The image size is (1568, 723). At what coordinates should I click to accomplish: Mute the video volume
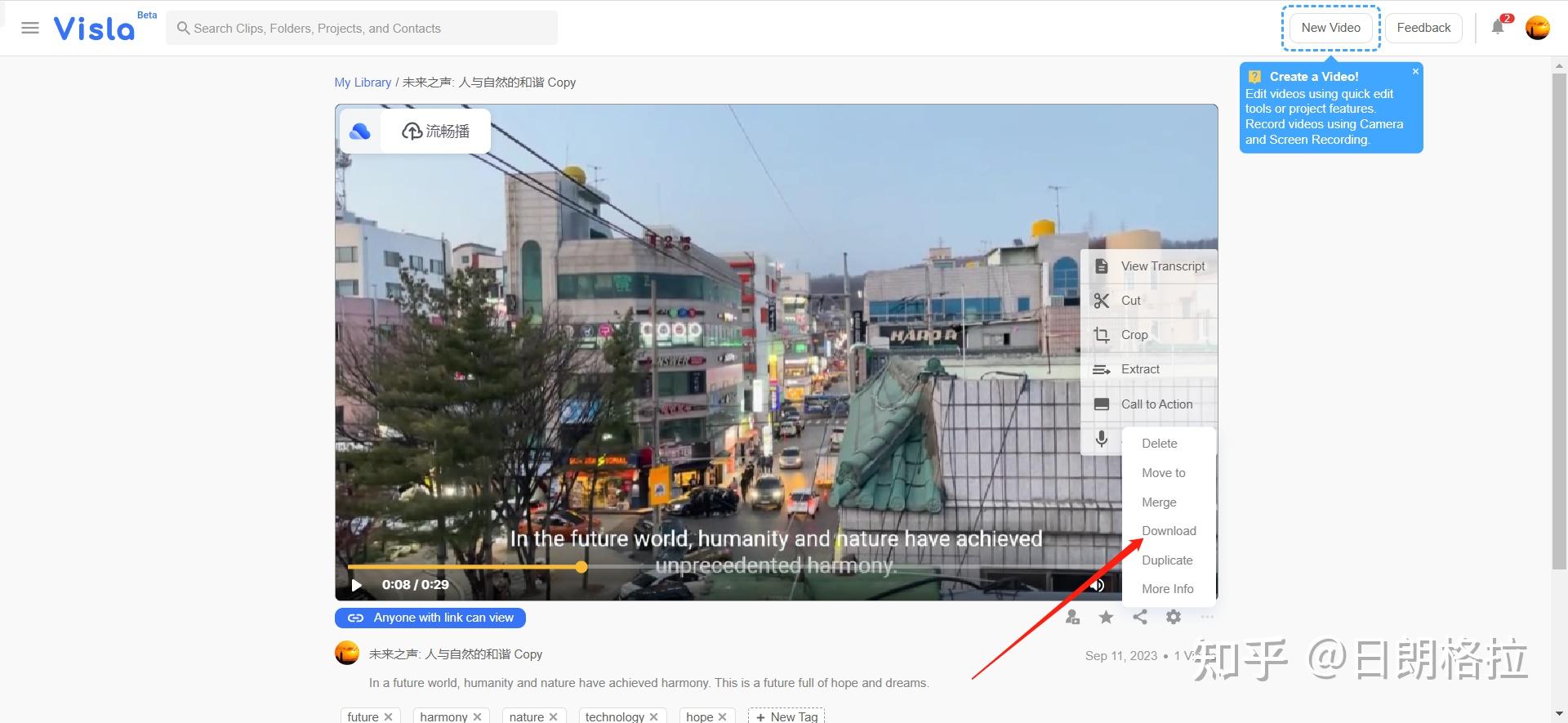[x=1097, y=585]
